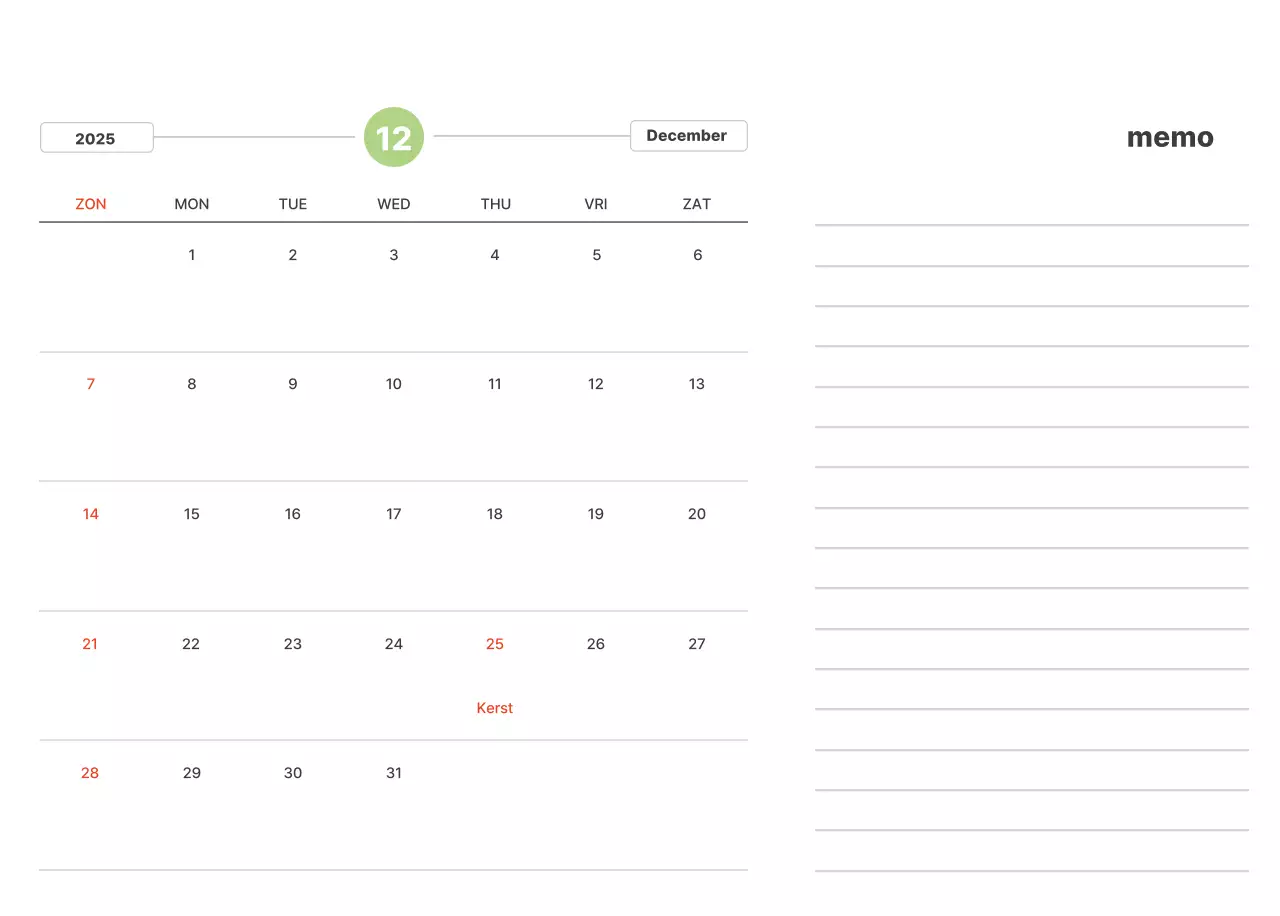Select the 2025 year box

[x=96, y=138]
